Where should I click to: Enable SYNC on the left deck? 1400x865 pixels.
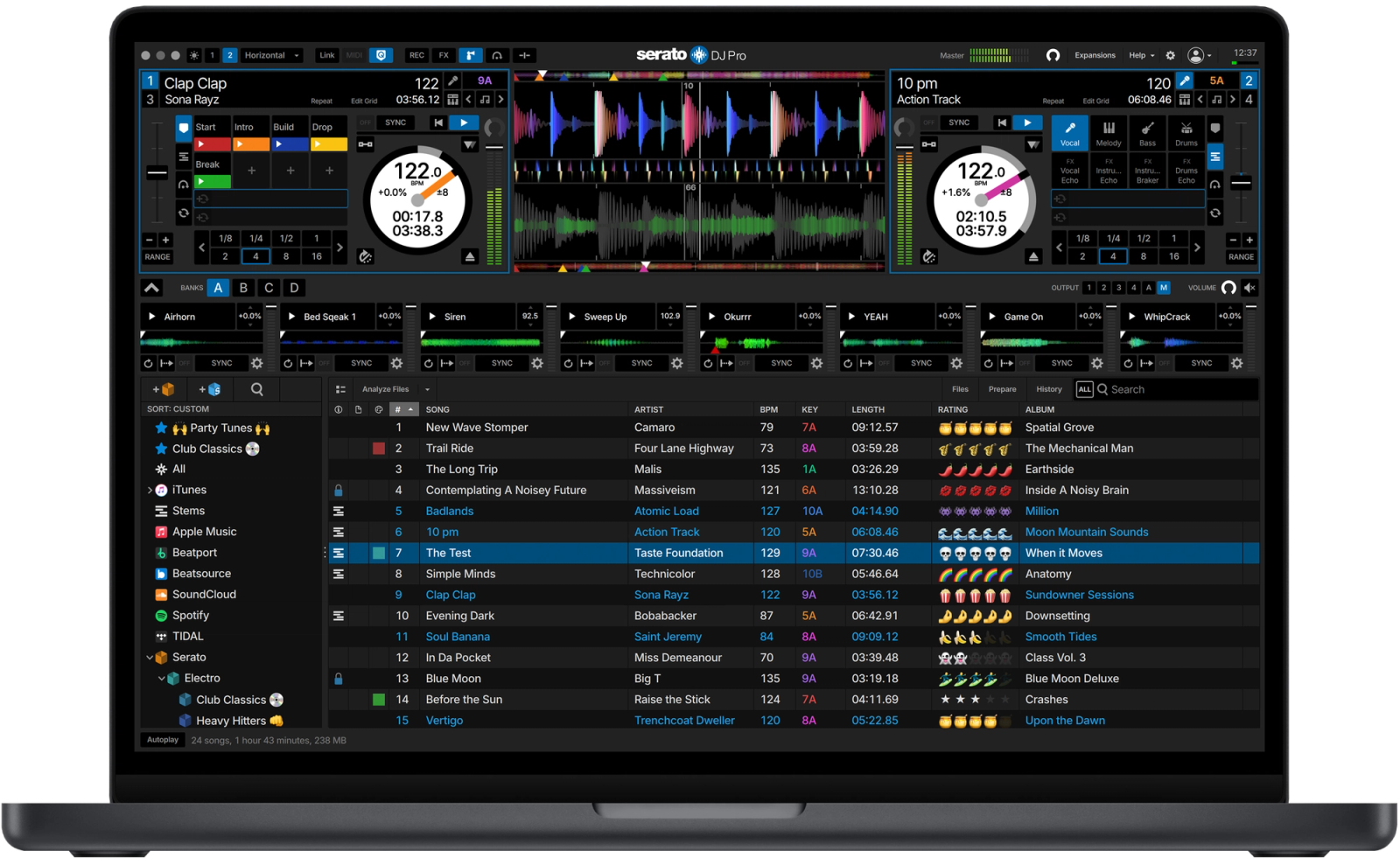tap(395, 122)
